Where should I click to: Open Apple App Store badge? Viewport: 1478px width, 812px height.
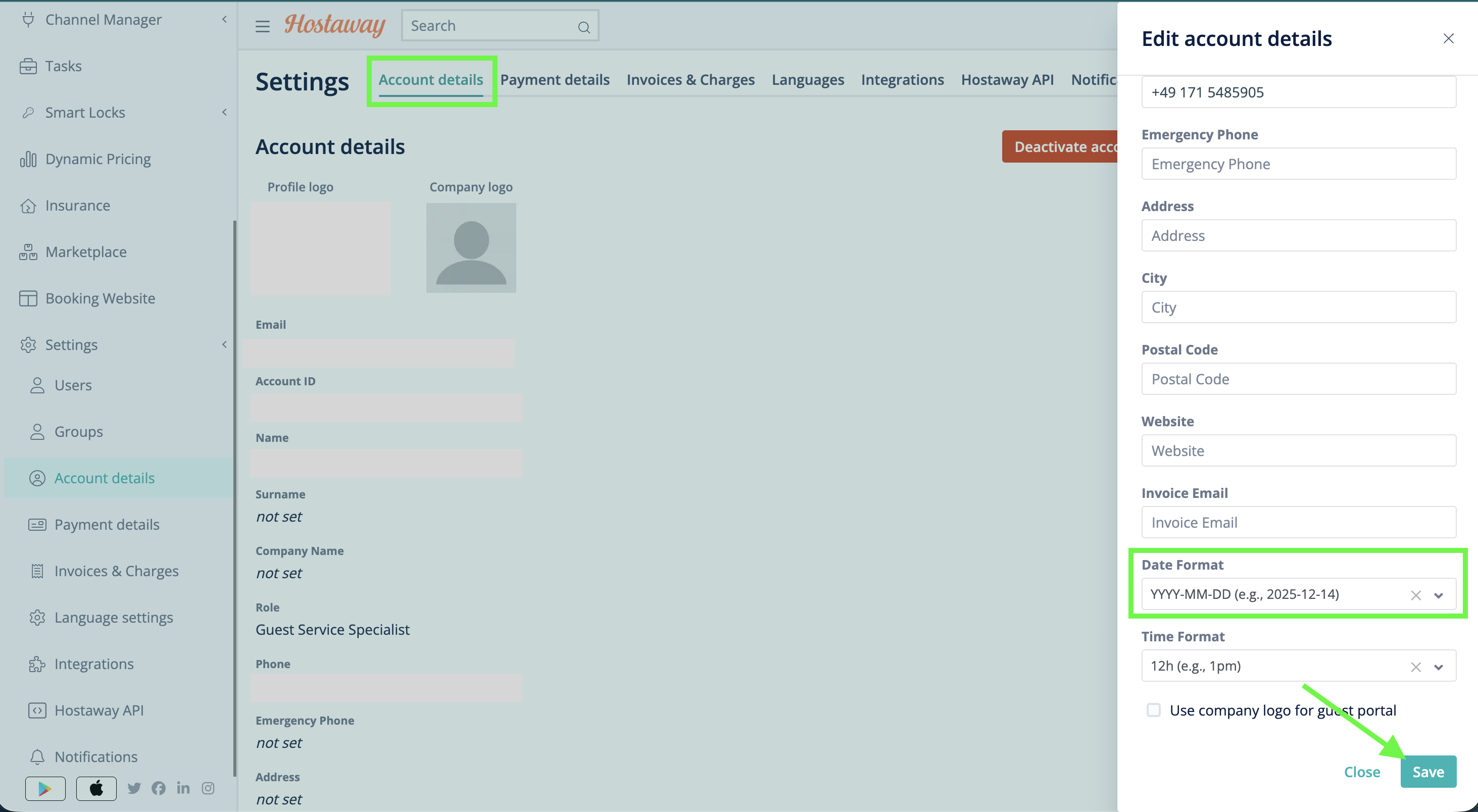(x=96, y=788)
